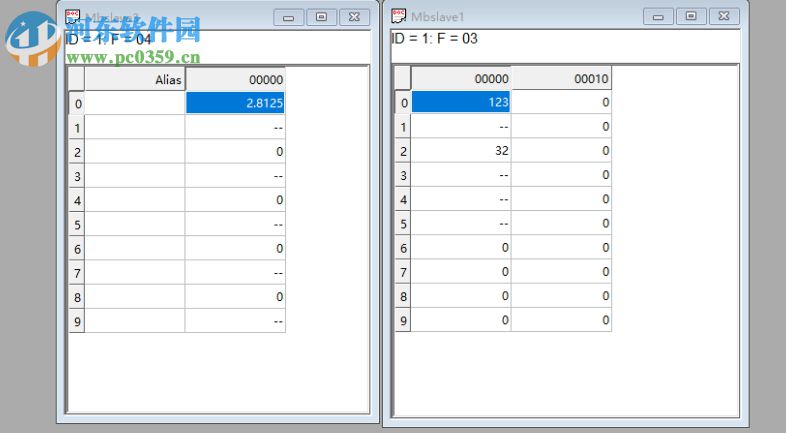Click row header 1 in left window
The width and height of the screenshot is (786, 433).
coord(77,128)
